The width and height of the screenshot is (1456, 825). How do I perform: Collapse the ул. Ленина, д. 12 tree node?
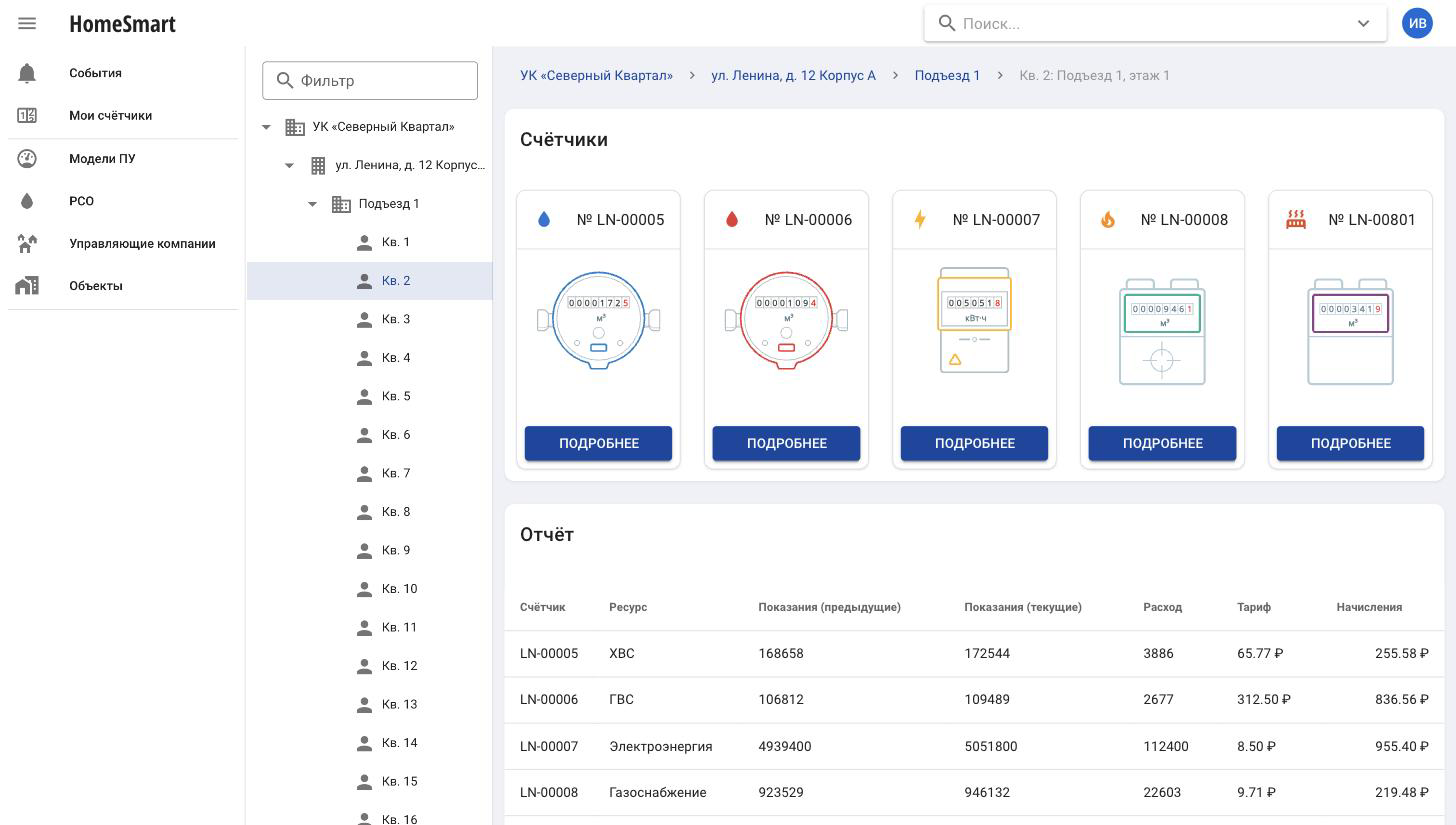pos(289,165)
